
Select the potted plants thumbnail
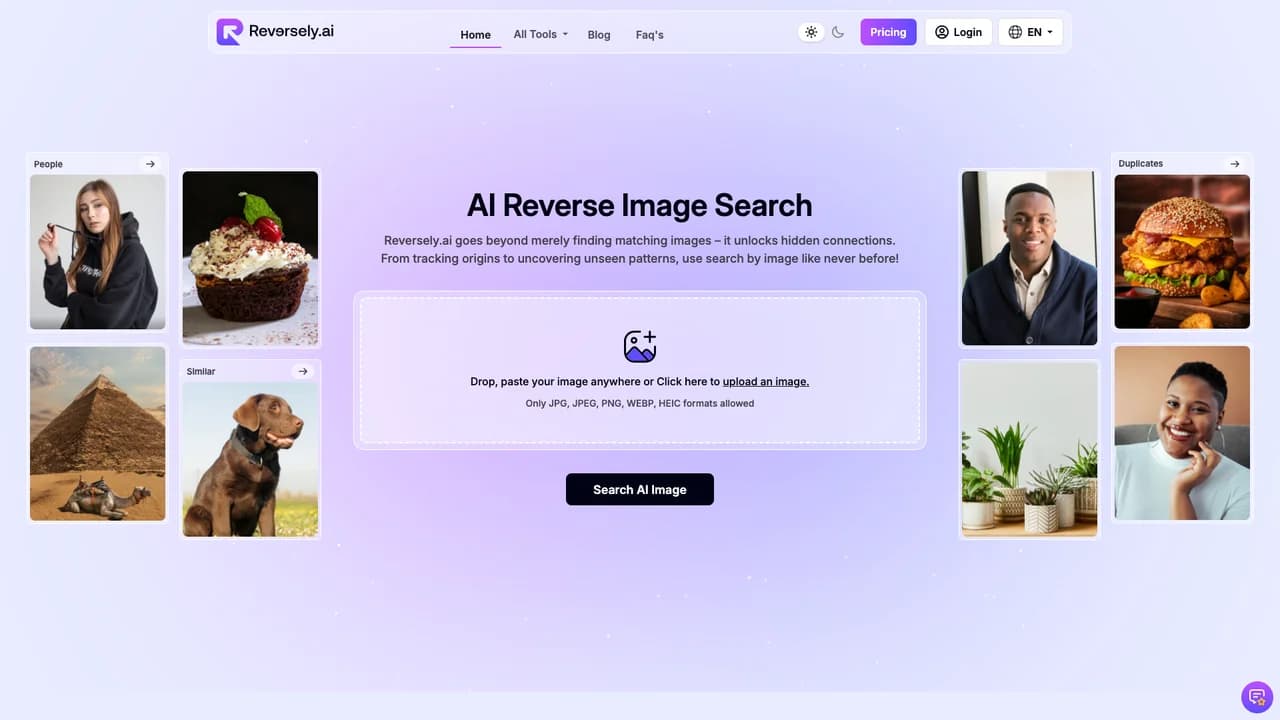click(x=1029, y=449)
